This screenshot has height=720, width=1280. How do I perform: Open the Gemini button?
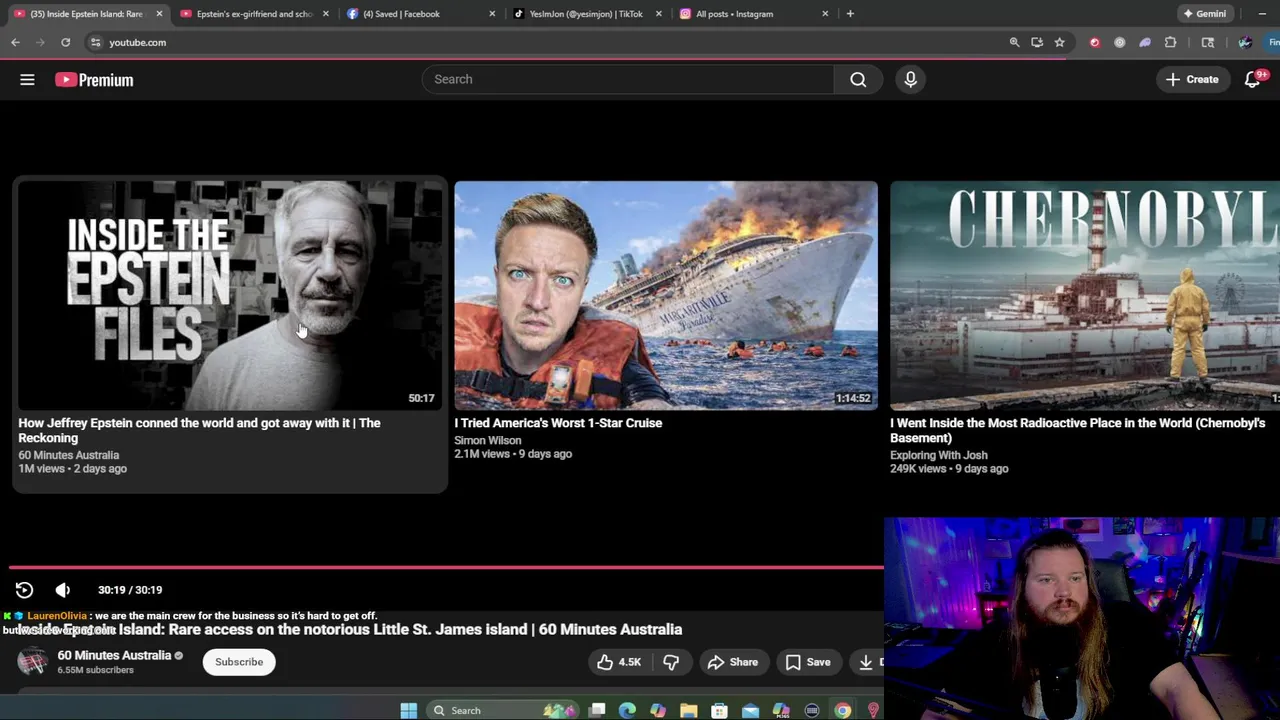(x=1204, y=14)
